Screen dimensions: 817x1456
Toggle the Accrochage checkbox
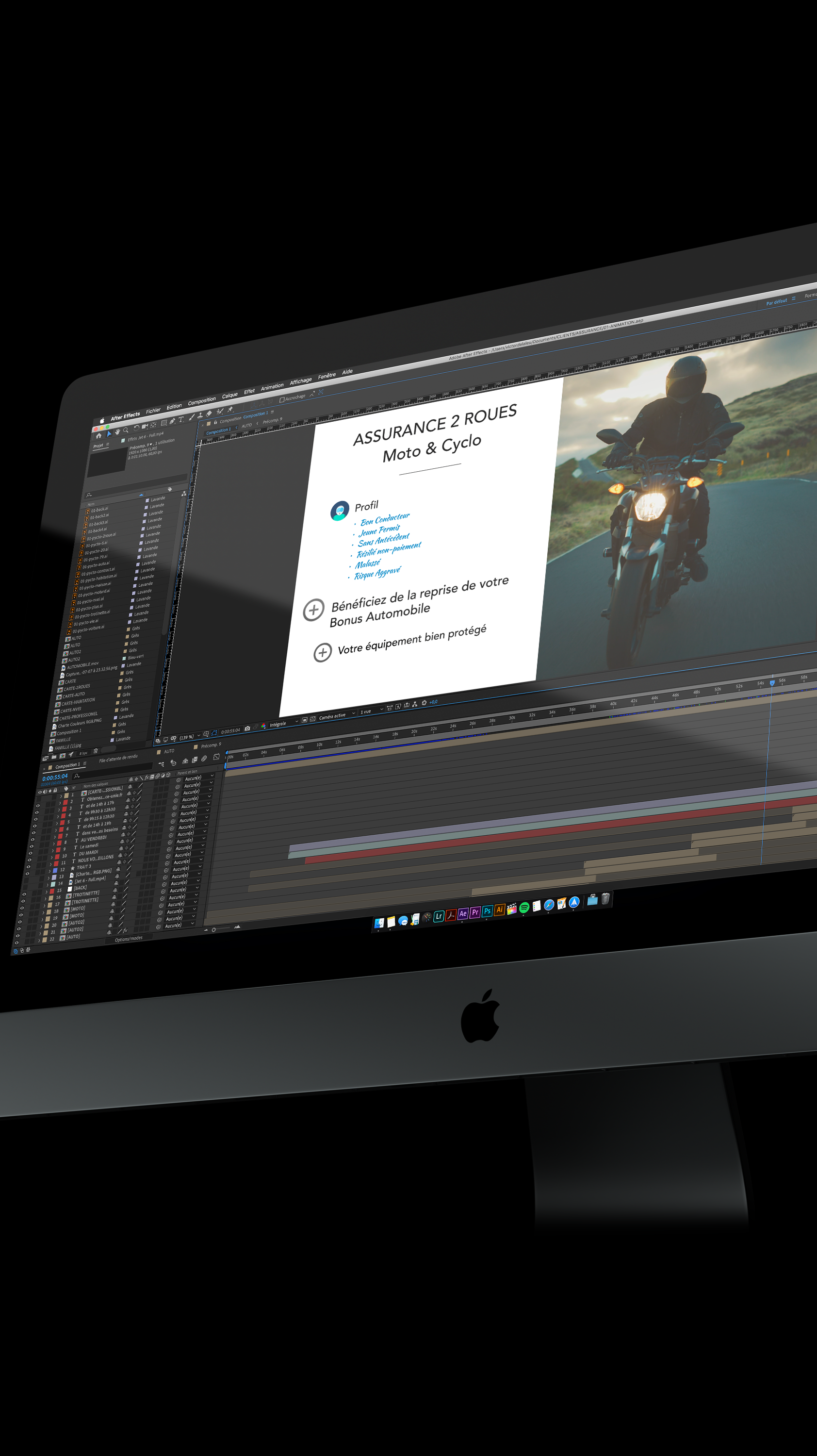point(282,399)
